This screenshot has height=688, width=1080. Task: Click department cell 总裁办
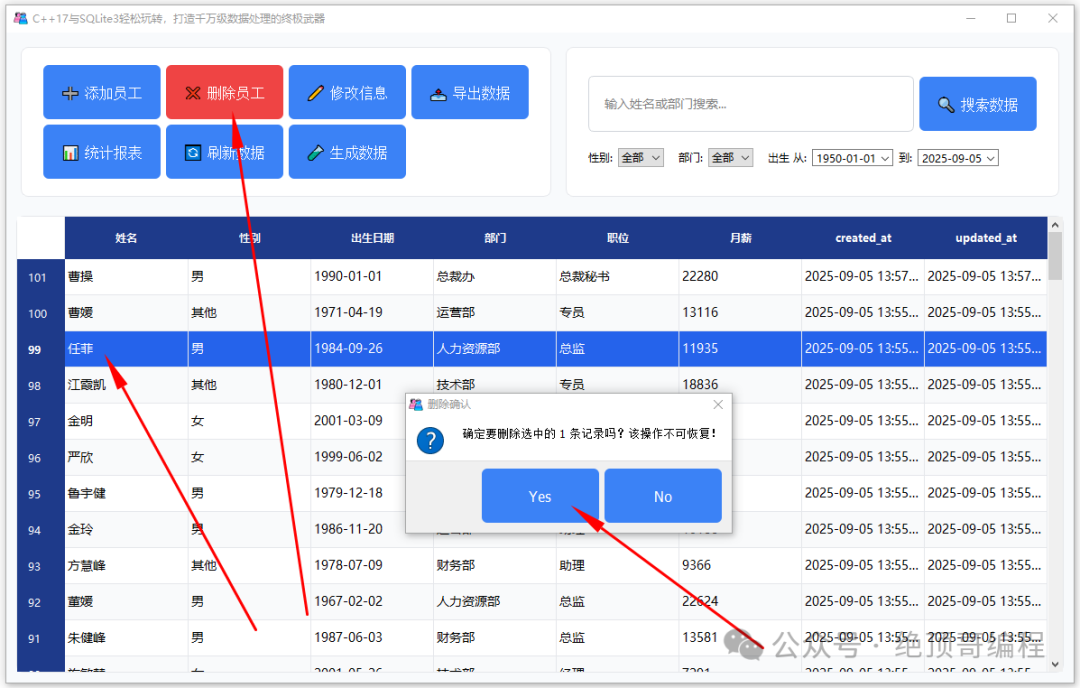click(495, 277)
